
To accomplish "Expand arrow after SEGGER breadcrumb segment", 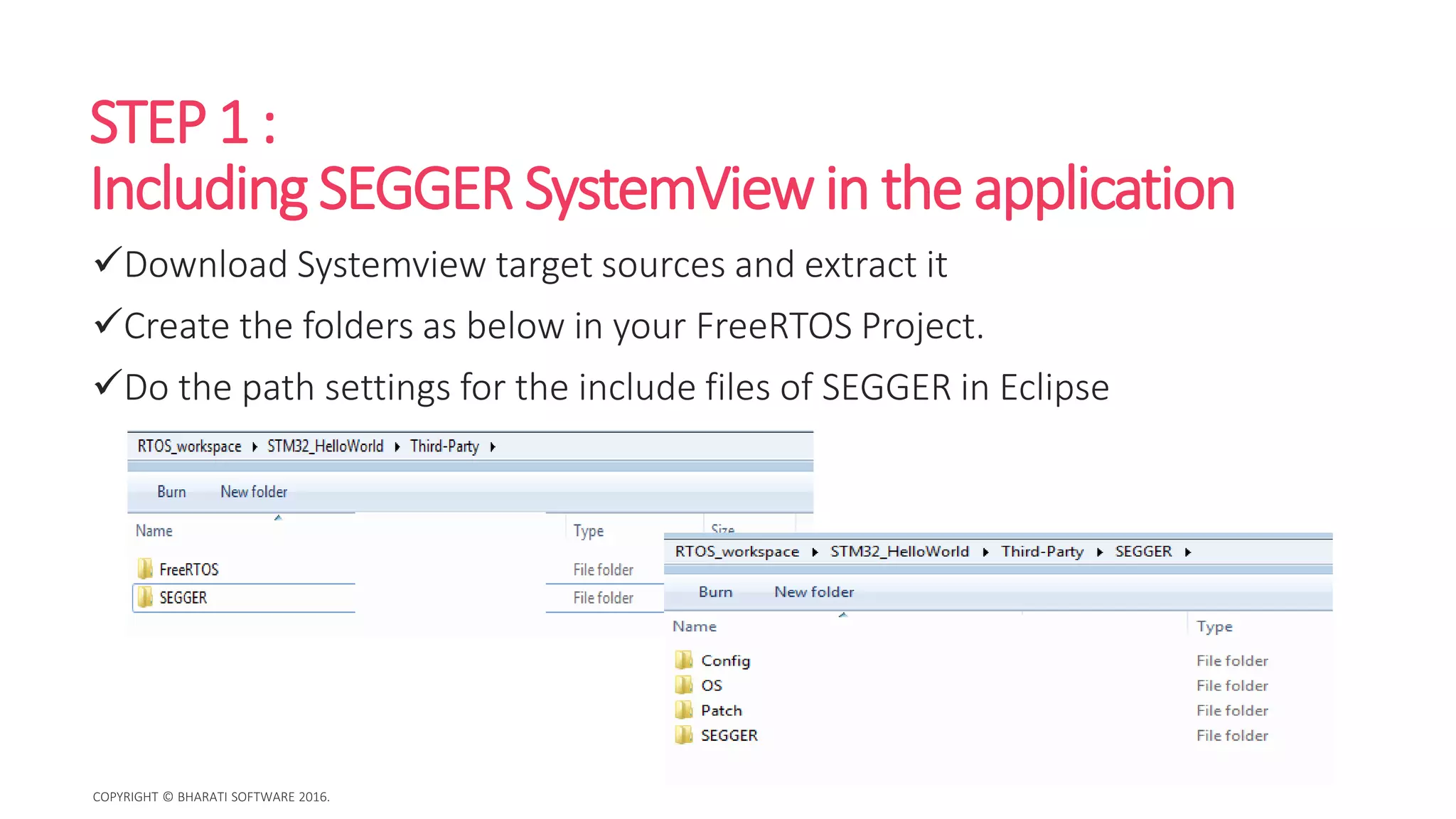I will pos(1188,552).
